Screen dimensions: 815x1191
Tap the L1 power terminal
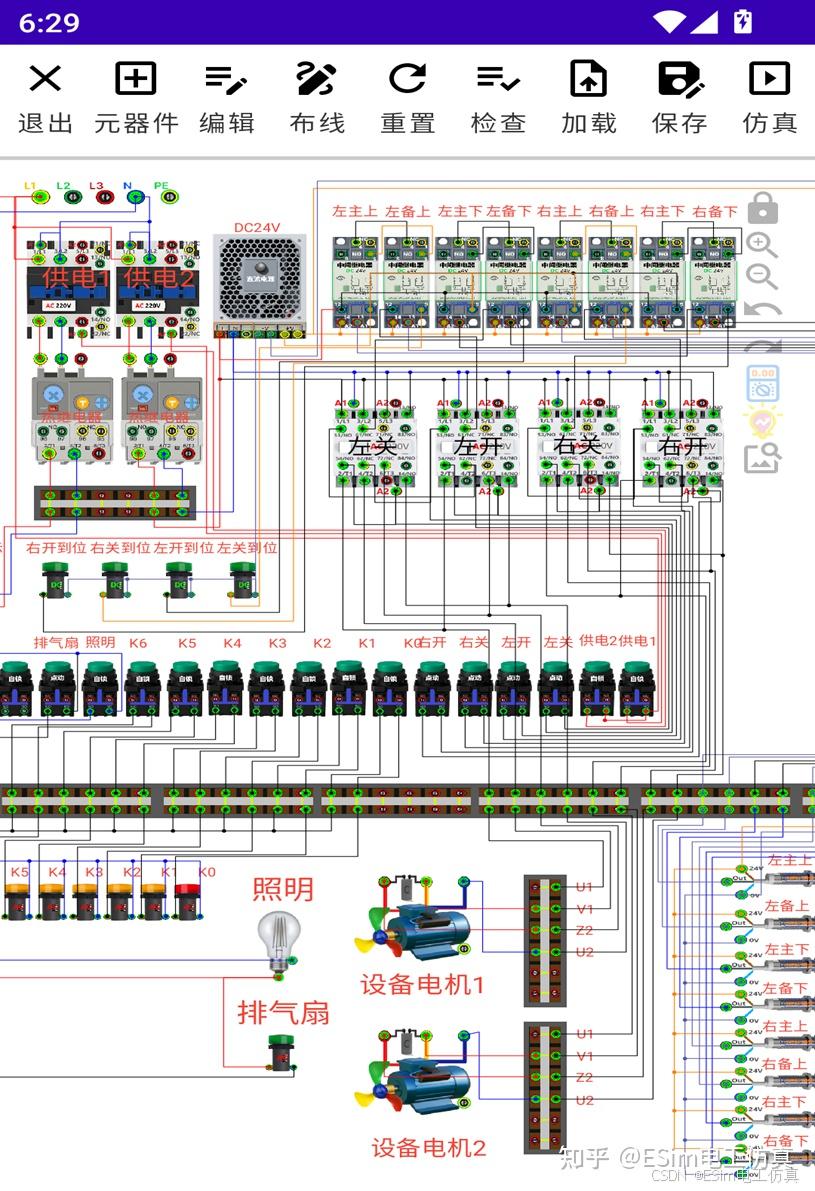coord(39,197)
